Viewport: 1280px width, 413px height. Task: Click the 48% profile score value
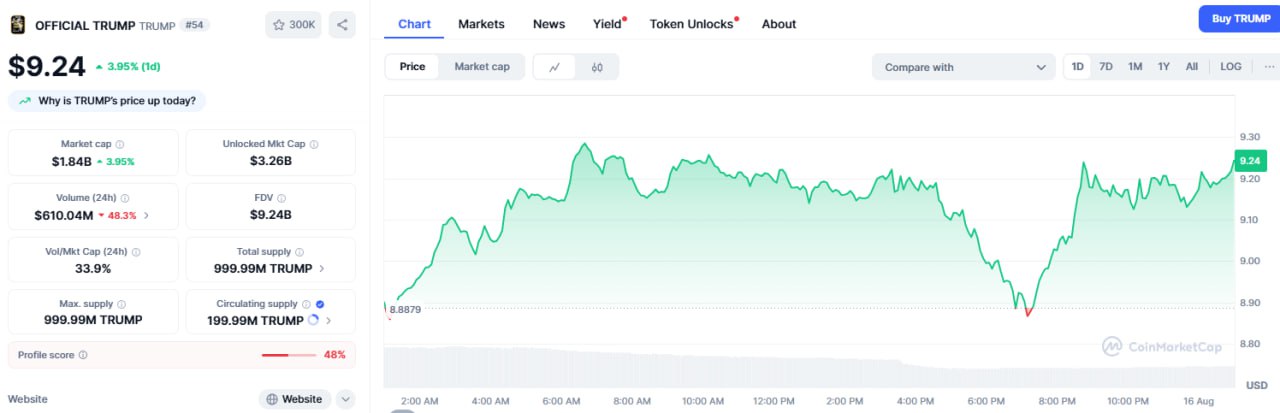pos(335,355)
